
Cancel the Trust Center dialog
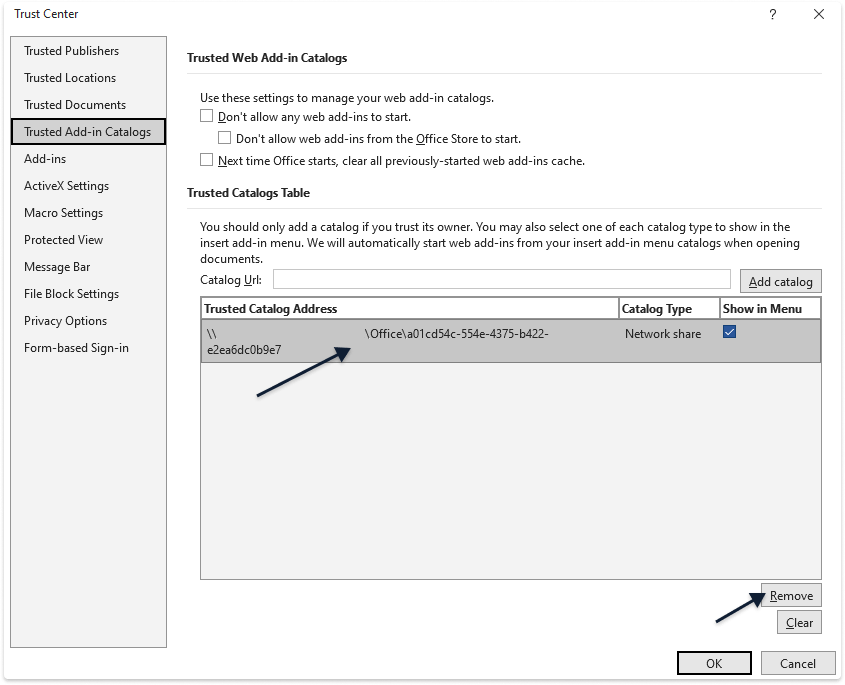coord(797,663)
